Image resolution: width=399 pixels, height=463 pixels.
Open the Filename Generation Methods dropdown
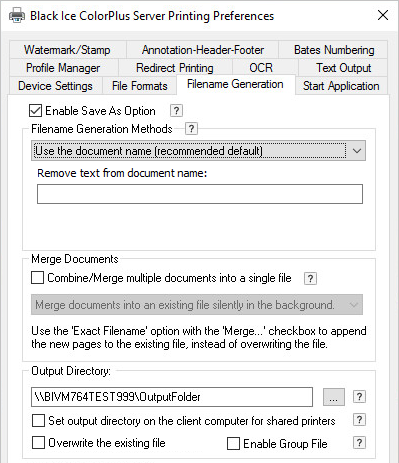point(198,151)
